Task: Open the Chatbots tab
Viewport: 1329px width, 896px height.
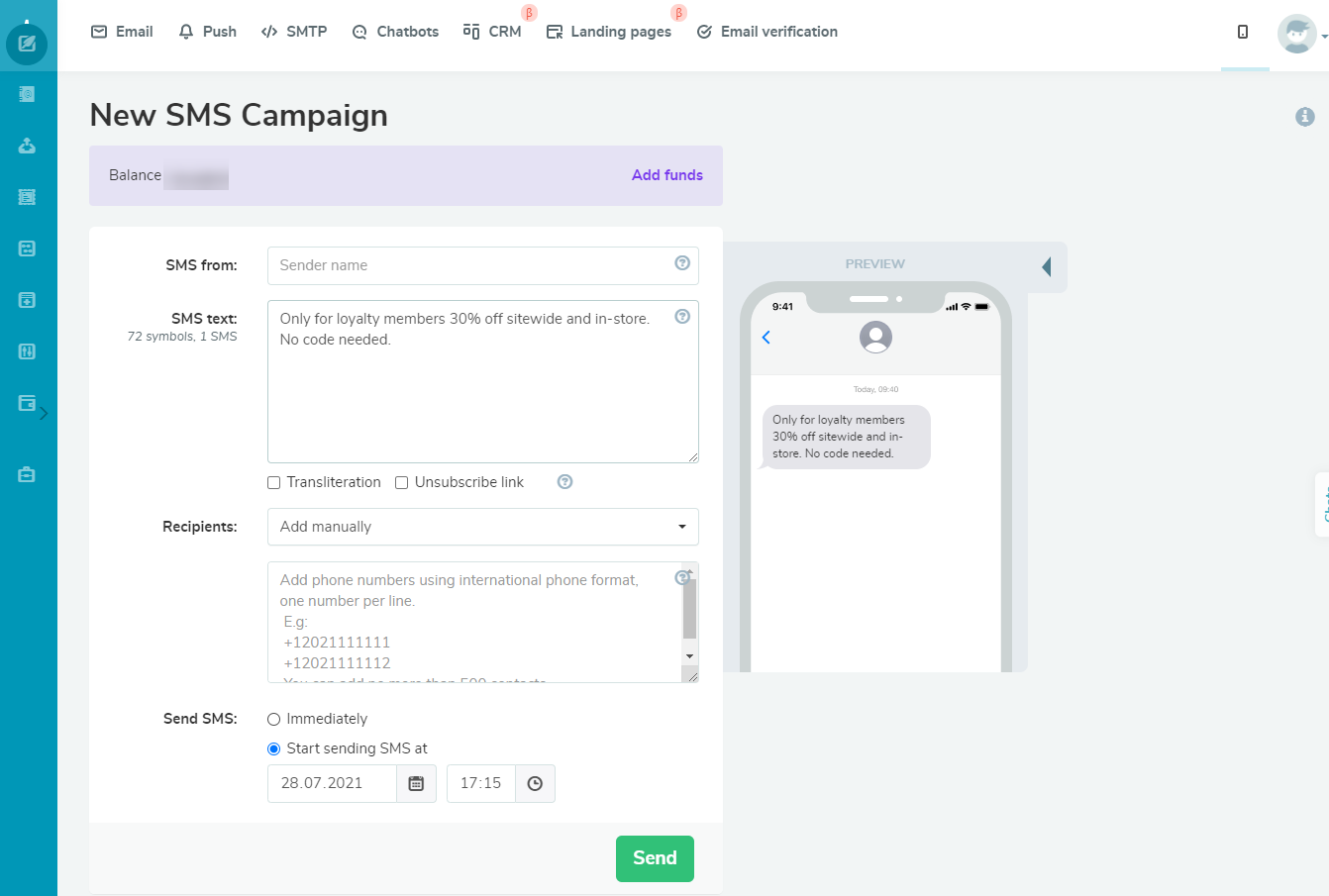Action: click(x=395, y=32)
